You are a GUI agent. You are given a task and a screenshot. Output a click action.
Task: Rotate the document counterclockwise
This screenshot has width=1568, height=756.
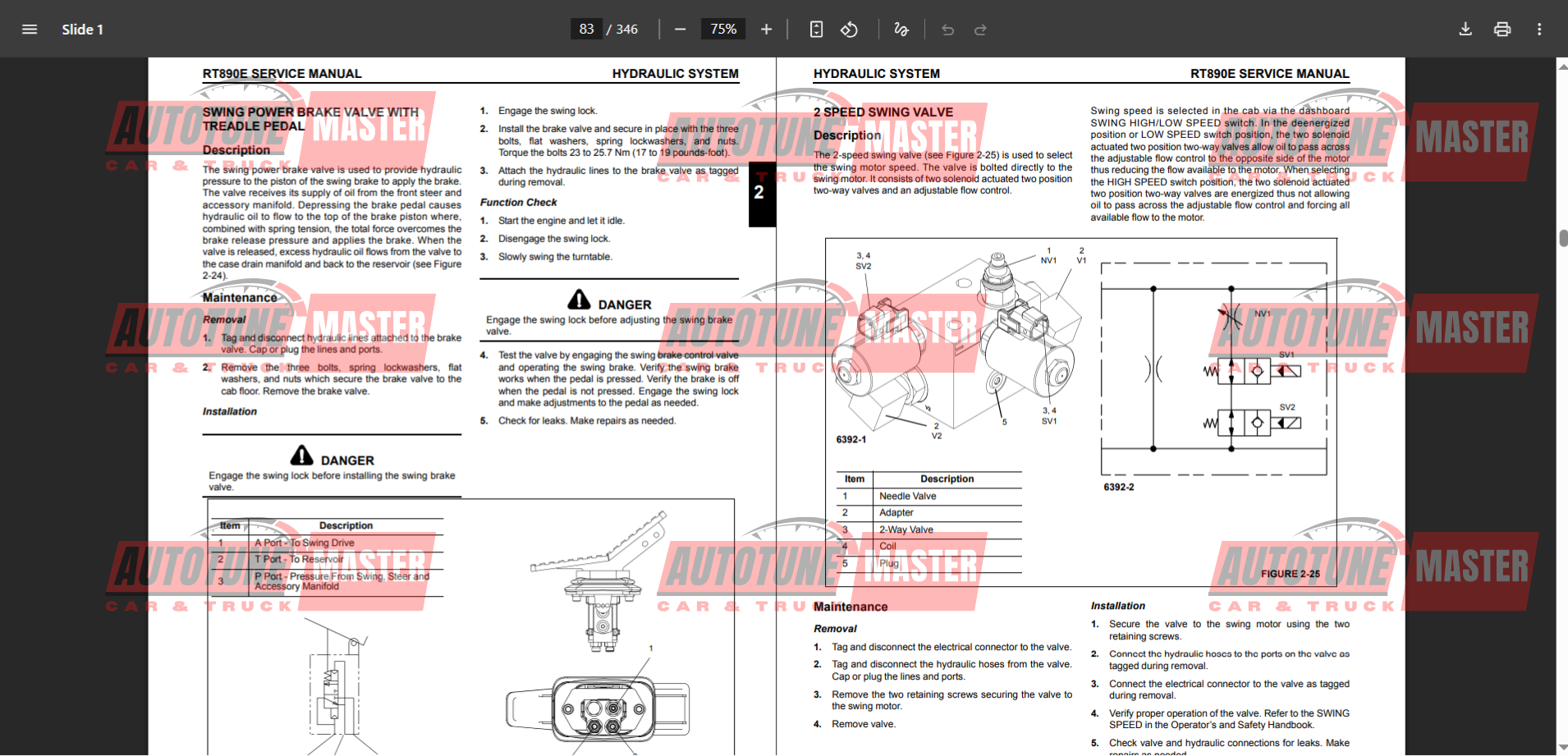pyautogui.click(x=849, y=30)
